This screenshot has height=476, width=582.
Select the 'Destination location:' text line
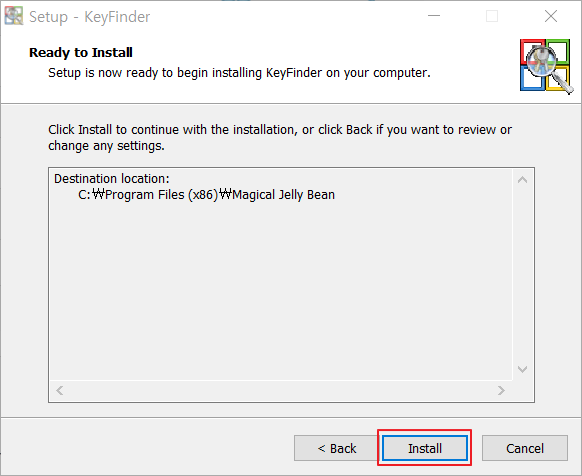(112, 179)
